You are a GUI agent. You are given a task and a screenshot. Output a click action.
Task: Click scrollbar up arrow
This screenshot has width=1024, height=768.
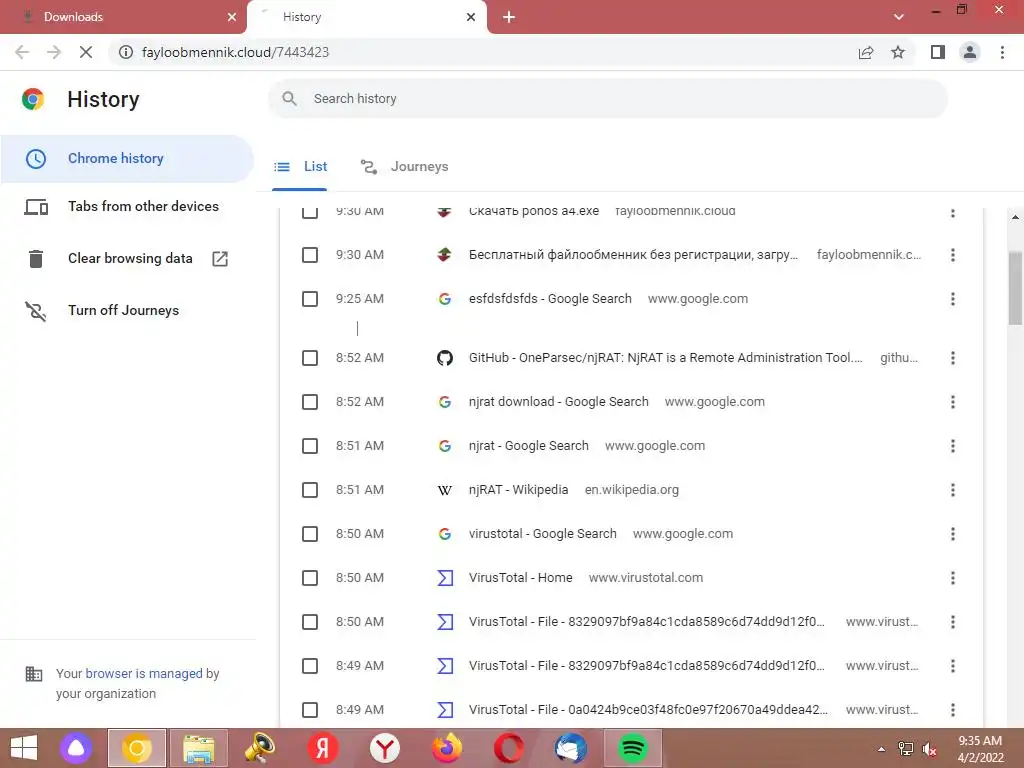[x=1015, y=217]
